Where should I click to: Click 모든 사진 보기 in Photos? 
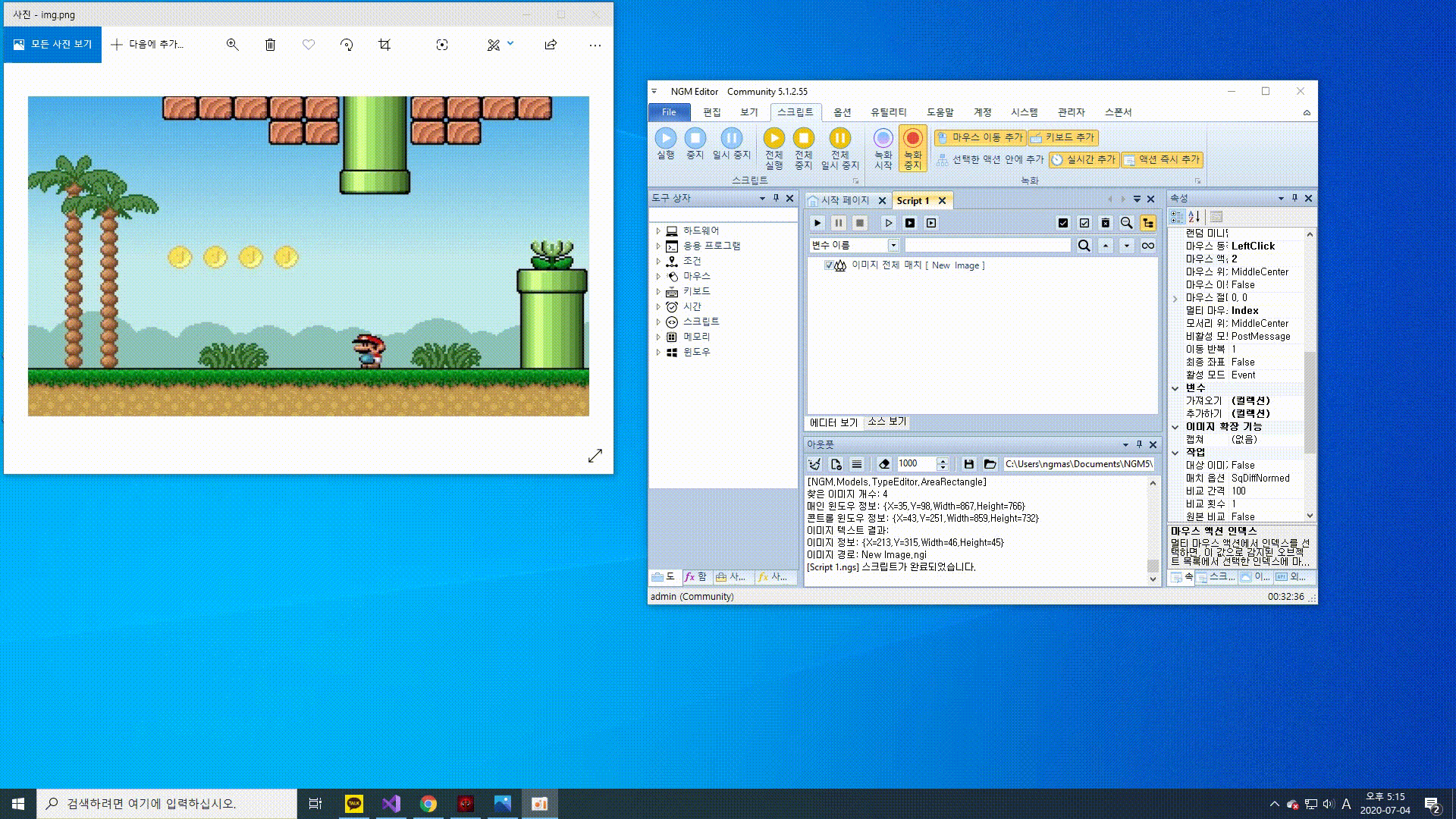coord(52,45)
